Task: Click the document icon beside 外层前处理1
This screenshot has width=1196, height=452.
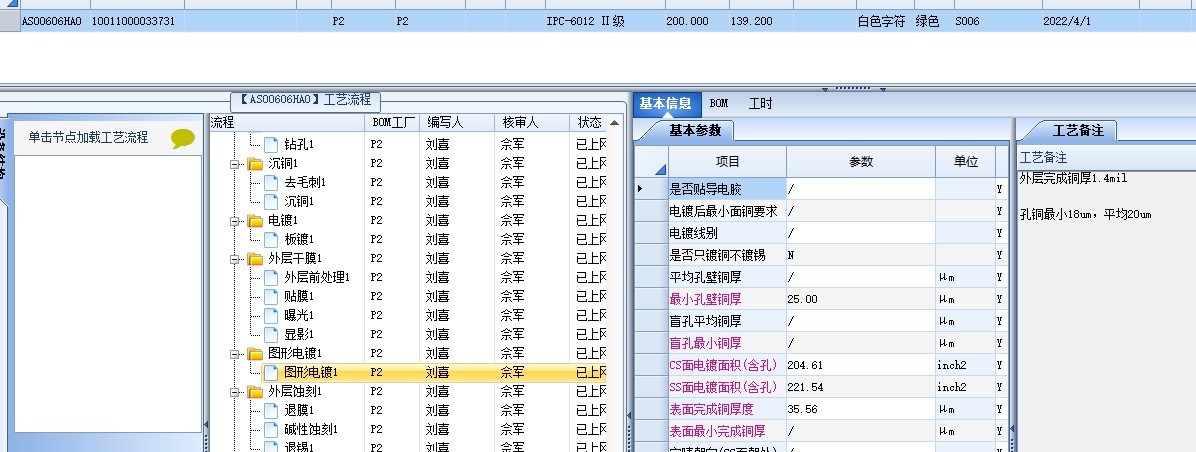Action: click(x=271, y=277)
